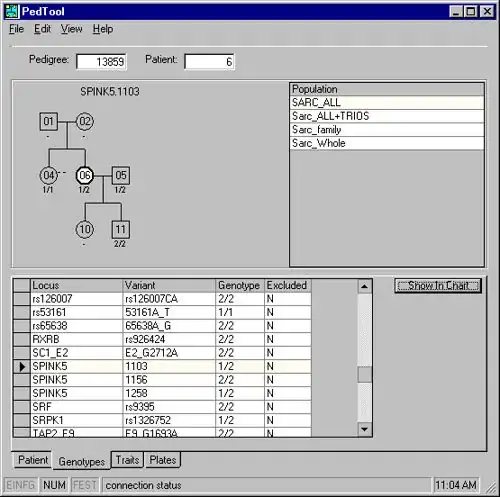Select pedigree node 11
The height and width of the screenshot is (497, 500).
(121, 229)
